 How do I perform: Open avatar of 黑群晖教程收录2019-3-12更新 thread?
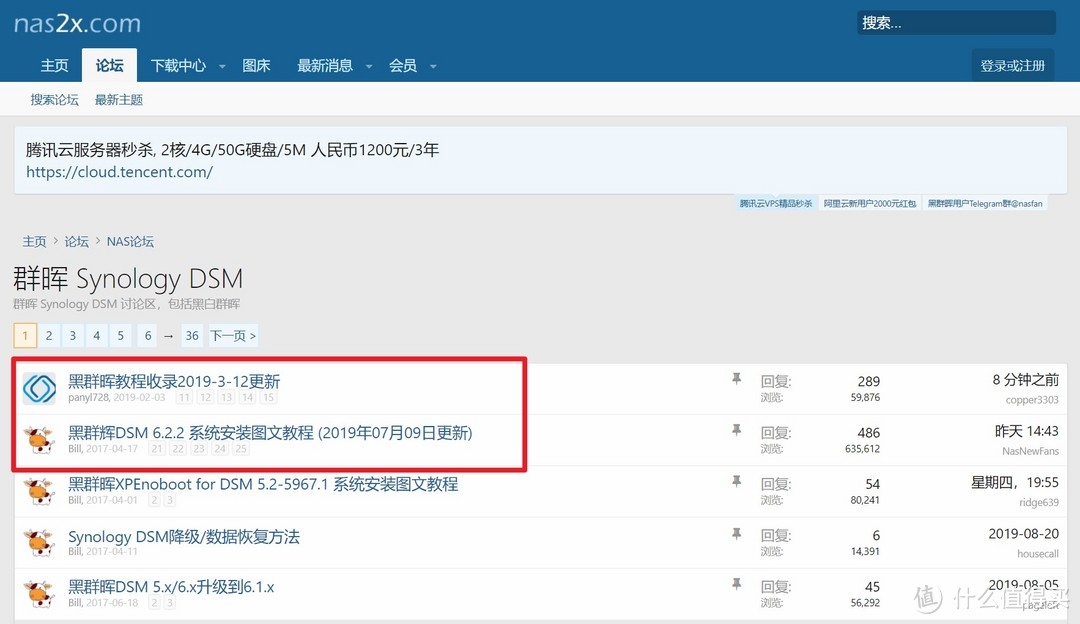[x=39, y=388]
